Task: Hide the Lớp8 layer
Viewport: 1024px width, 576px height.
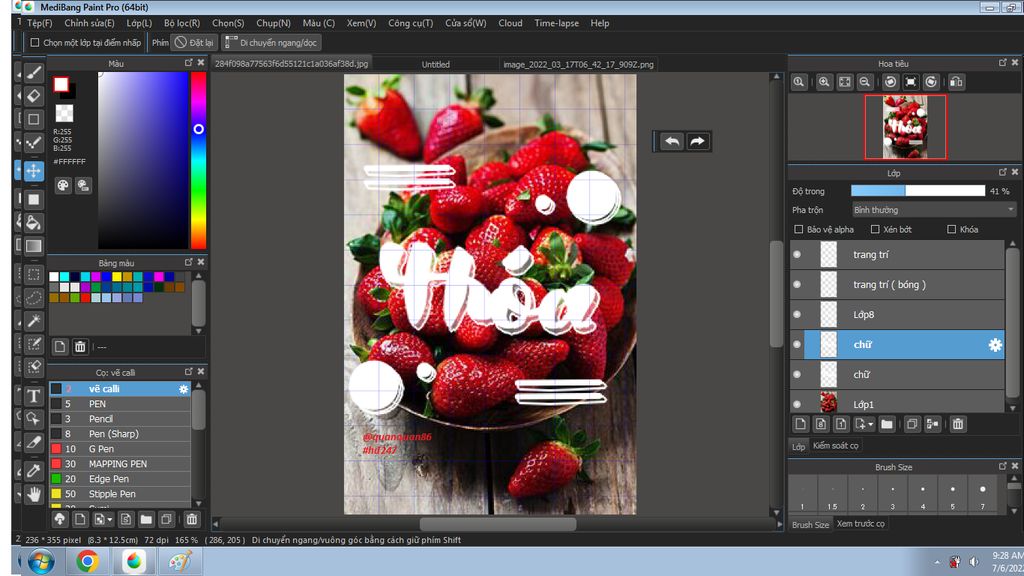Action: 797,315
